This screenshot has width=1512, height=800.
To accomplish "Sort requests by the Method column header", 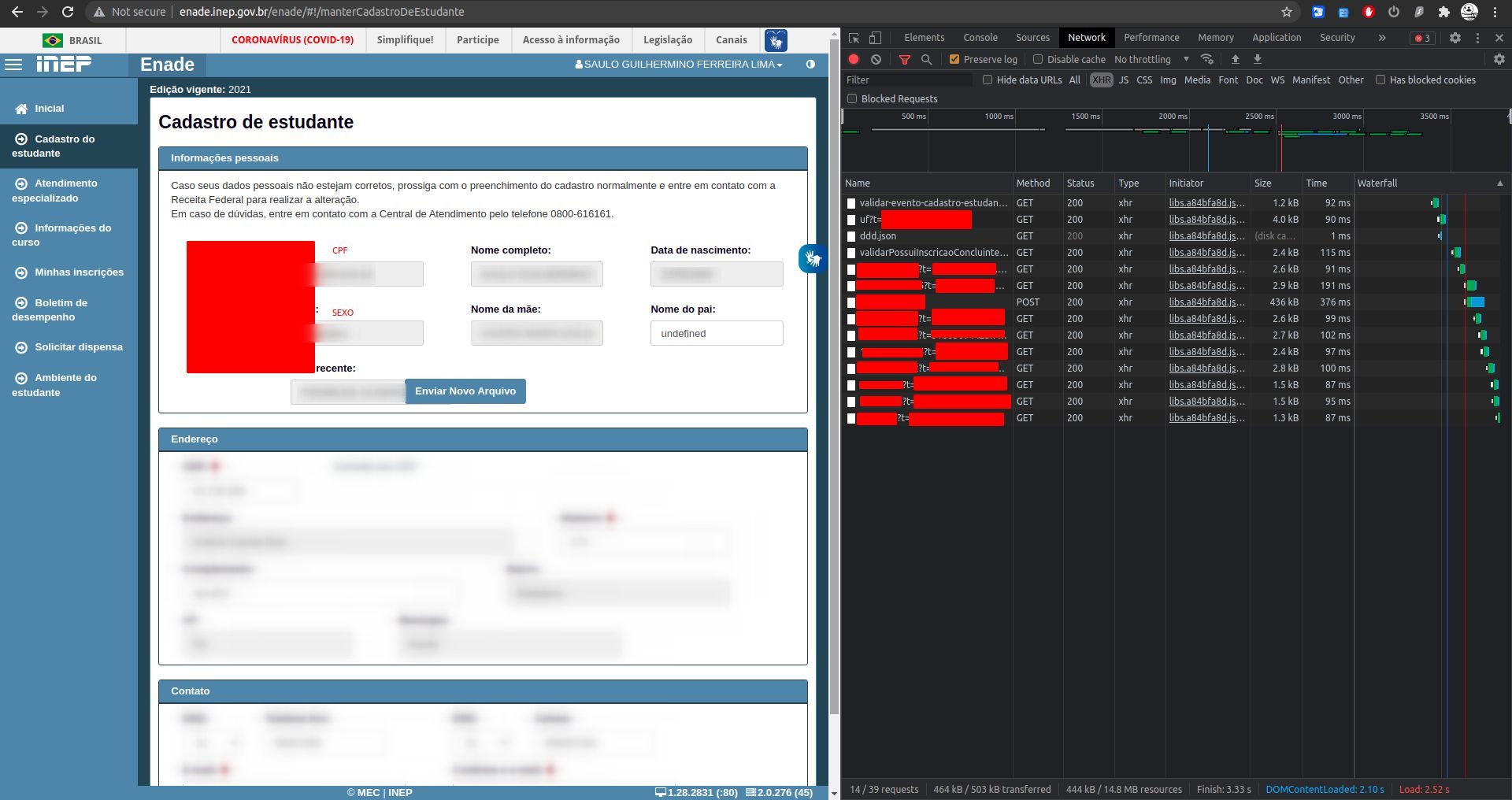I will coord(1038,183).
